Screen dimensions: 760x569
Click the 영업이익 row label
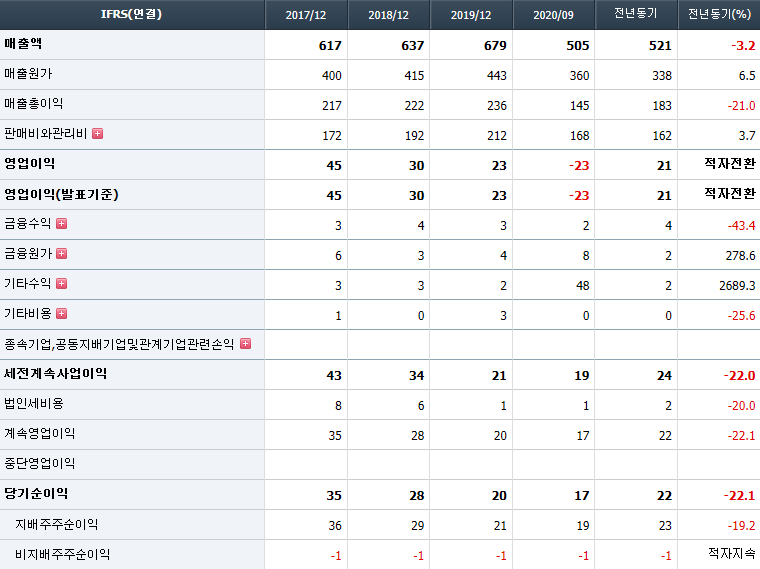[30, 163]
